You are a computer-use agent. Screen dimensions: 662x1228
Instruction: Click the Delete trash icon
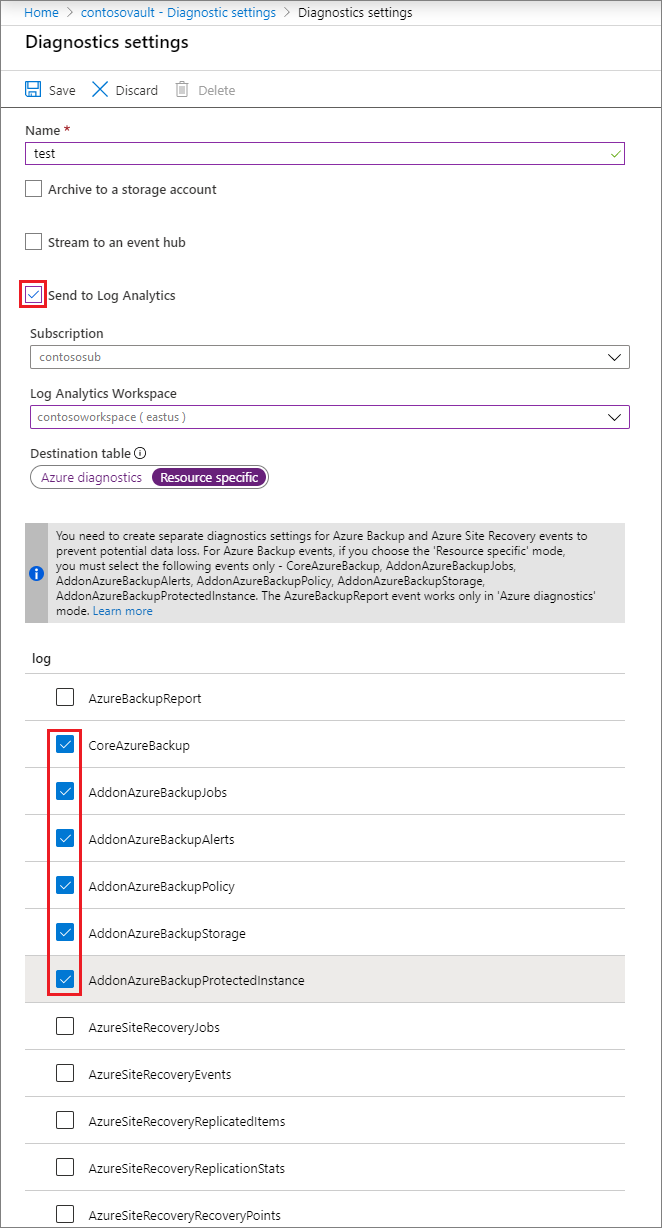pyautogui.click(x=182, y=90)
